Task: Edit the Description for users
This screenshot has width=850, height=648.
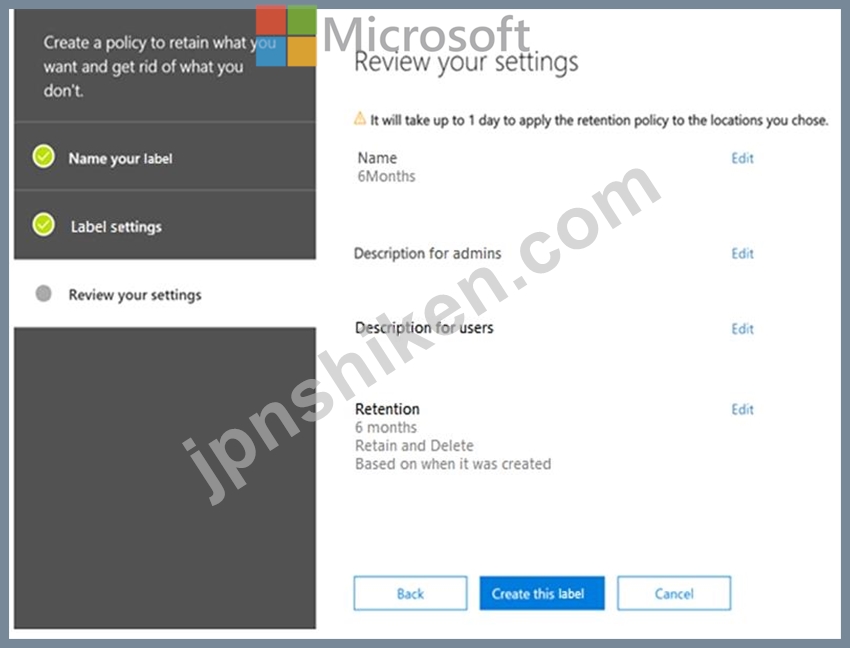Action: (742, 329)
